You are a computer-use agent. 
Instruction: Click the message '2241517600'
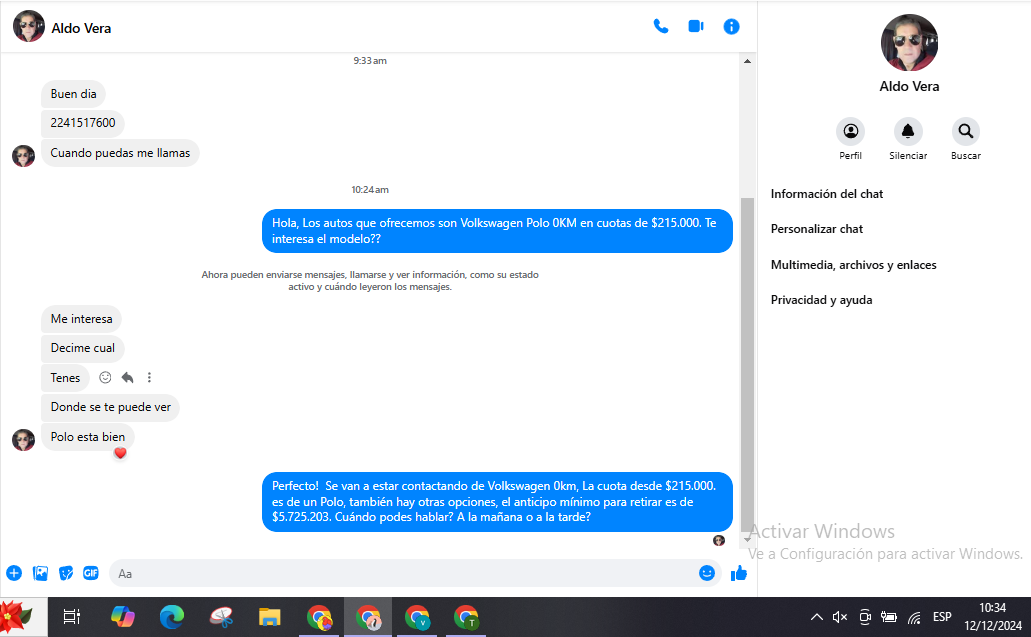tap(83, 123)
